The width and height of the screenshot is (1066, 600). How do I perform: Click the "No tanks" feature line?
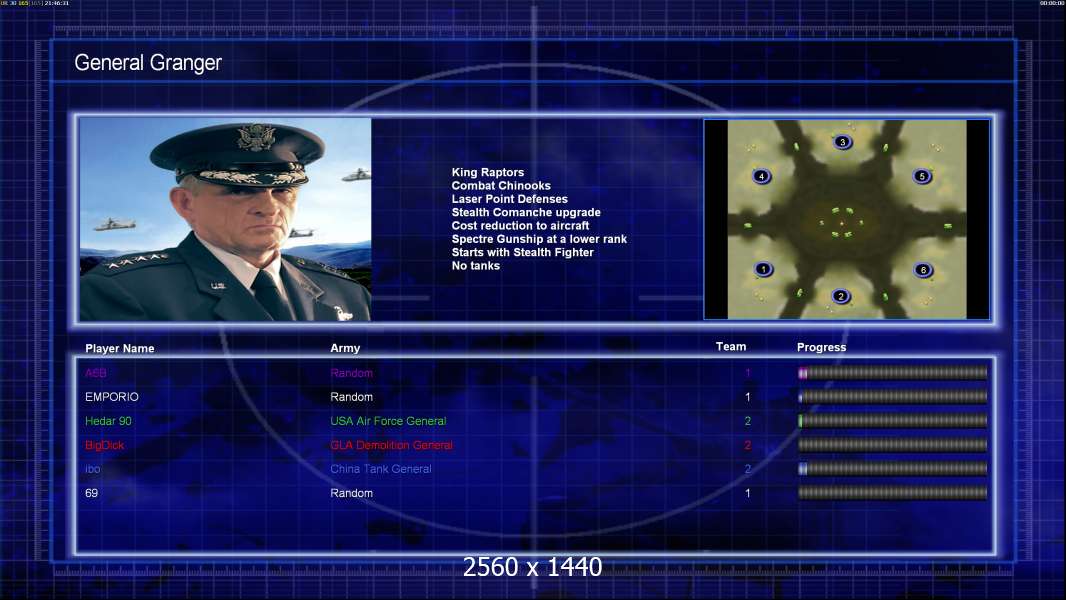click(x=476, y=266)
